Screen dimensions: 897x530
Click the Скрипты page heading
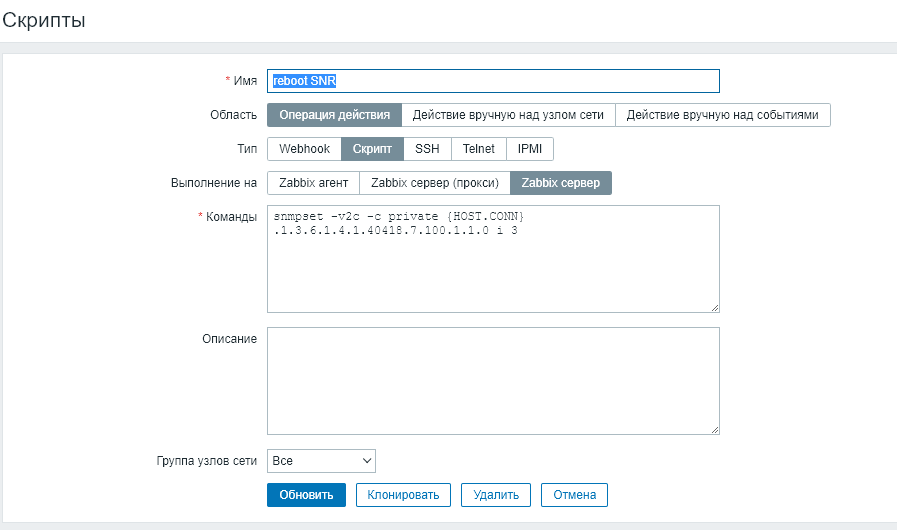coord(44,20)
